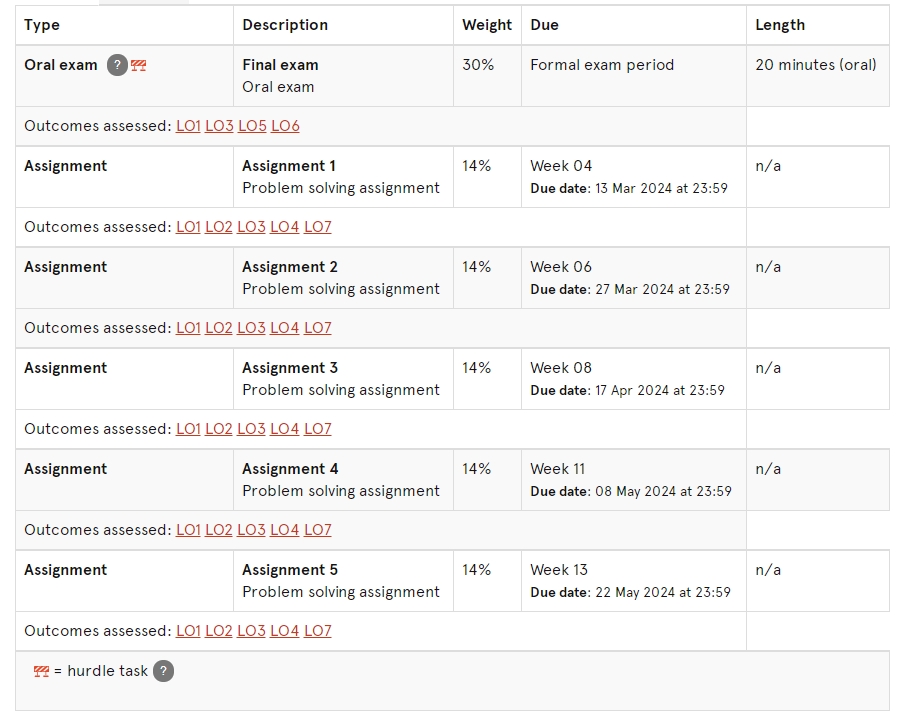Screen dimensions: 900x720
Task: Select LO3 link under Assignment 2 outcomes
Action: pos(251,328)
